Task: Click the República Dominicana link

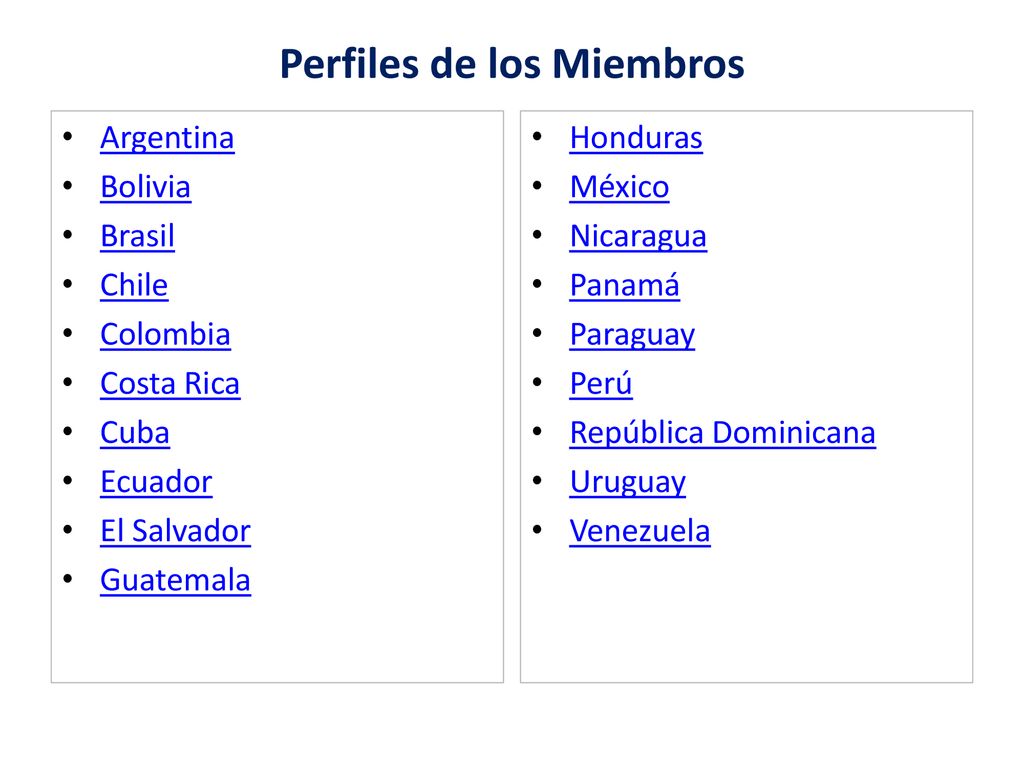Action: [x=722, y=433]
